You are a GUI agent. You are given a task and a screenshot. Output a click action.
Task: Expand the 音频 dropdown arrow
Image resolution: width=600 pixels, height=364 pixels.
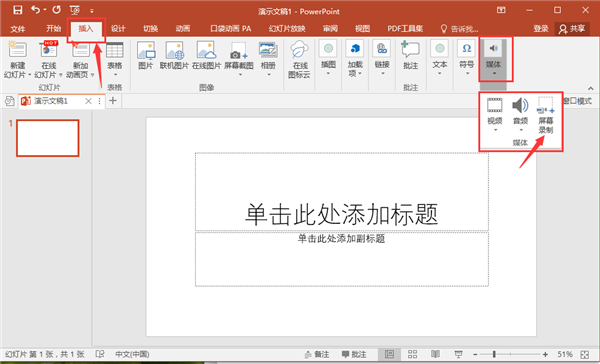(x=521, y=130)
